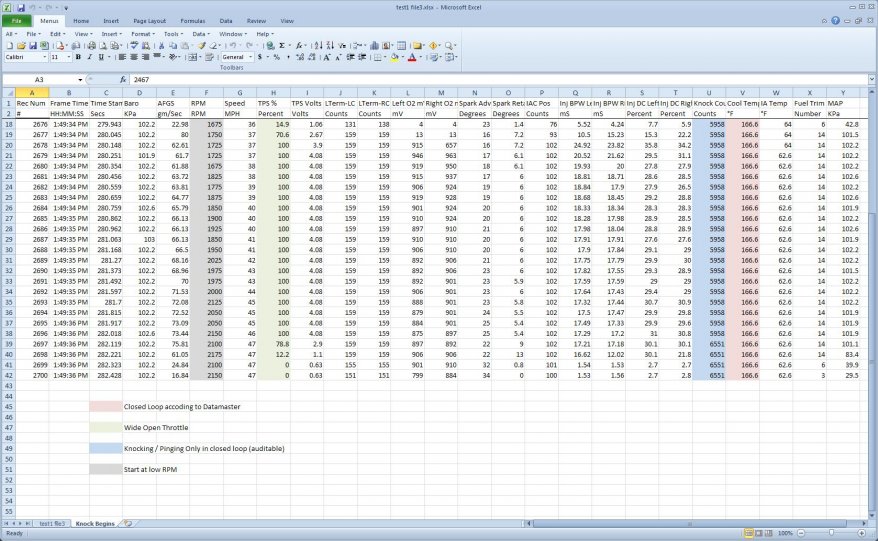Select the 'test1 file3' sheet tab
Screen dimensions: 878x541
pos(52,524)
